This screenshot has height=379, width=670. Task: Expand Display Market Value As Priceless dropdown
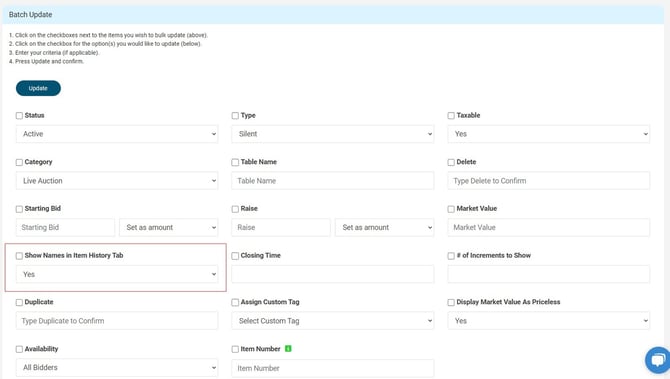click(x=549, y=320)
